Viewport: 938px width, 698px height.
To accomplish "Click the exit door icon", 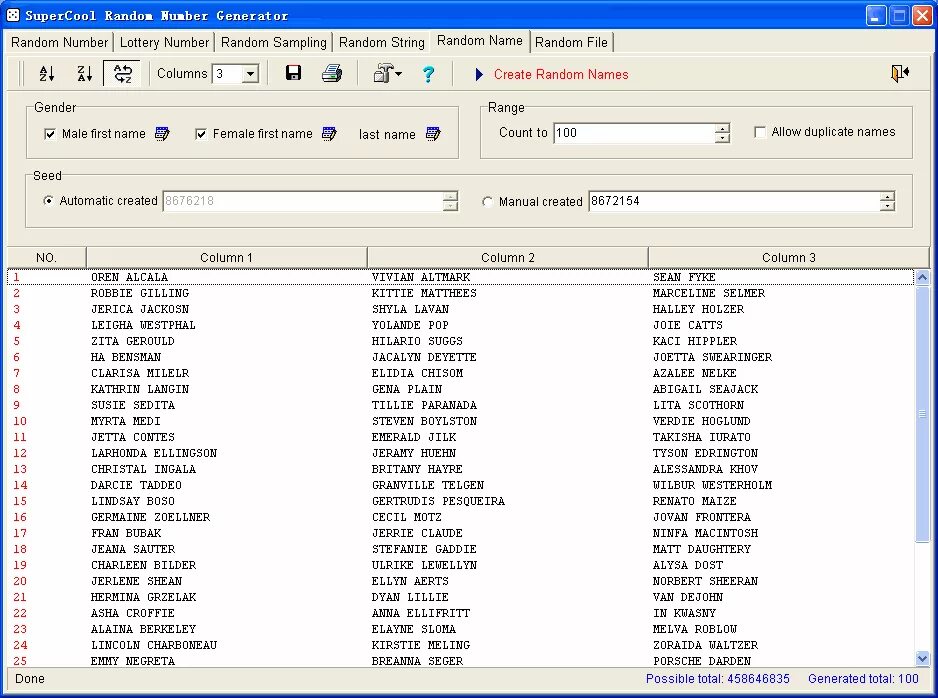I will point(900,74).
